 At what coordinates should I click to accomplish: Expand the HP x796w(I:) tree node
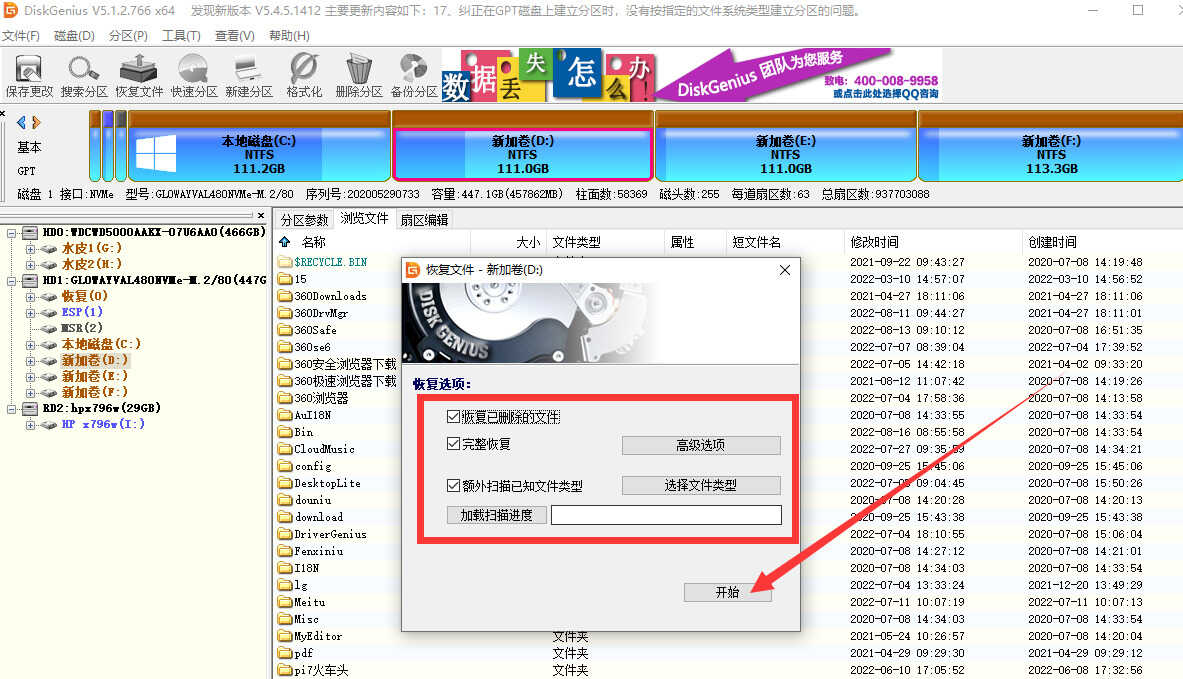point(30,425)
